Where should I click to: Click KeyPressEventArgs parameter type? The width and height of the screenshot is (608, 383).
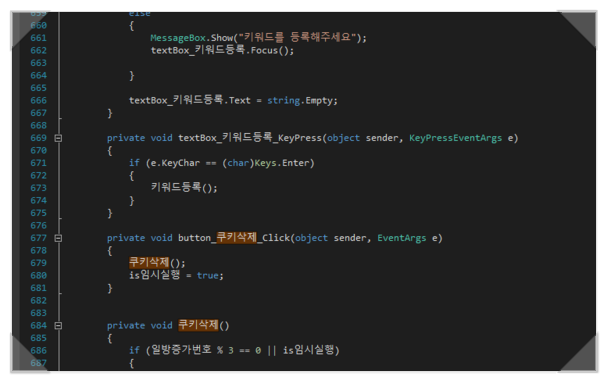(x=455, y=138)
